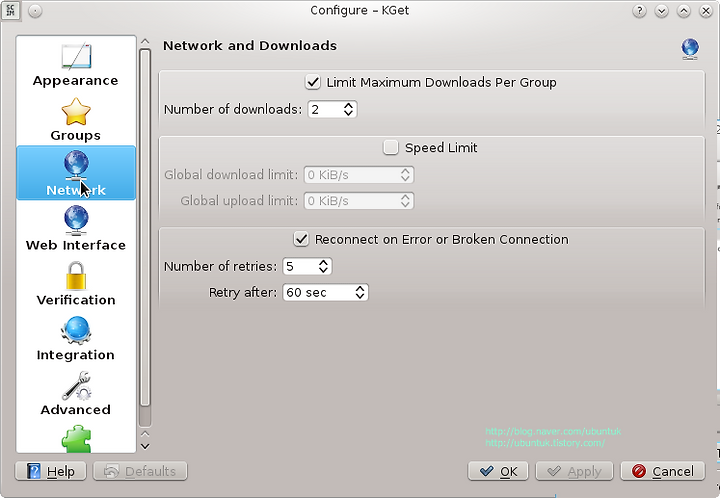
Task: Click the Retry after spinbox arrows
Action: tap(360, 292)
